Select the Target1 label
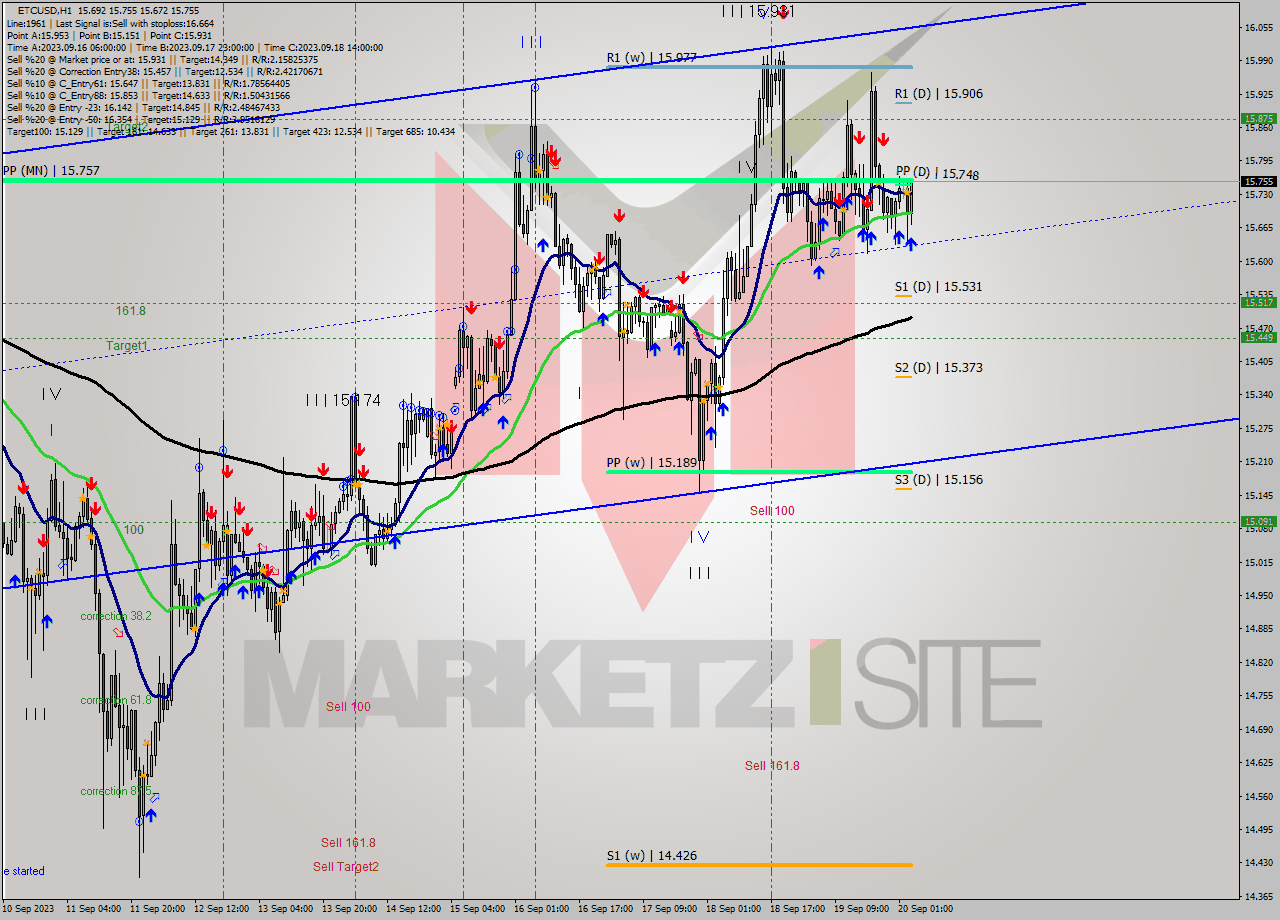1280x920 pixels. (127, 346)
